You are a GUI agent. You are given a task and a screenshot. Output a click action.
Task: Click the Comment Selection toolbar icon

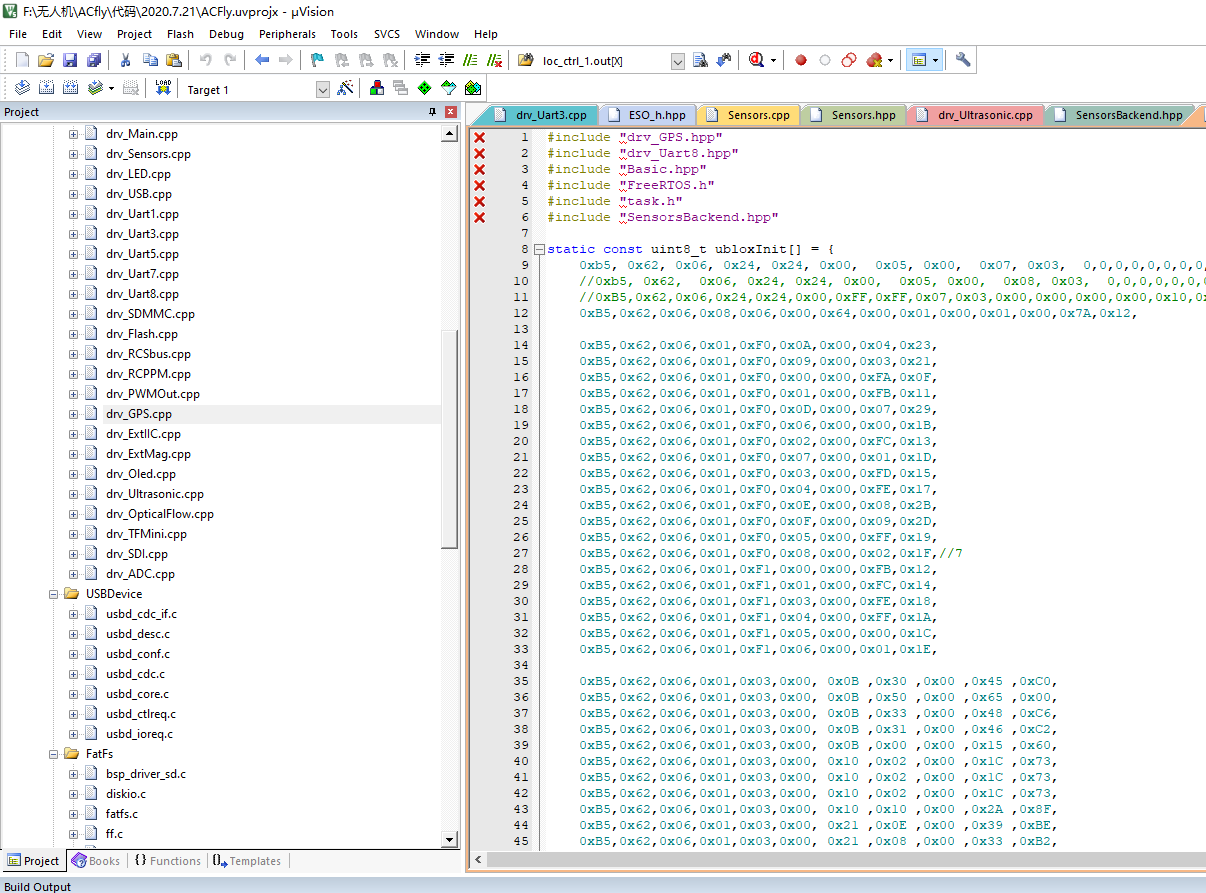click(x=470, y=60)
